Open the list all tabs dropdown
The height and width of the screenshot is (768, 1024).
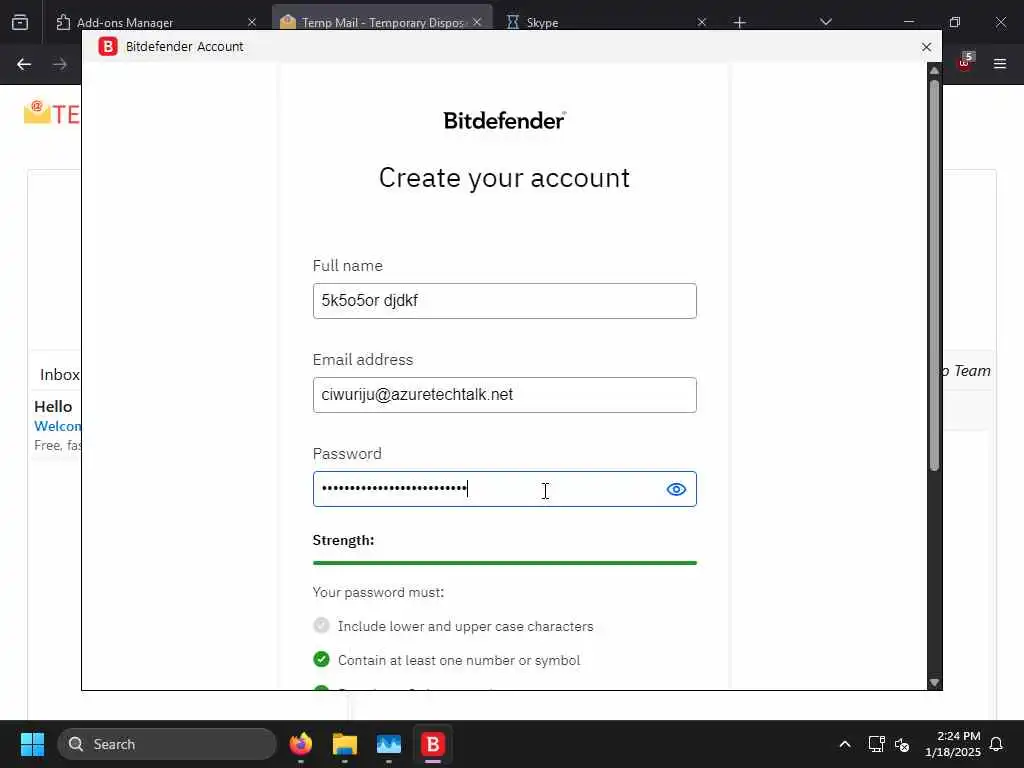[x=825, y=22]
